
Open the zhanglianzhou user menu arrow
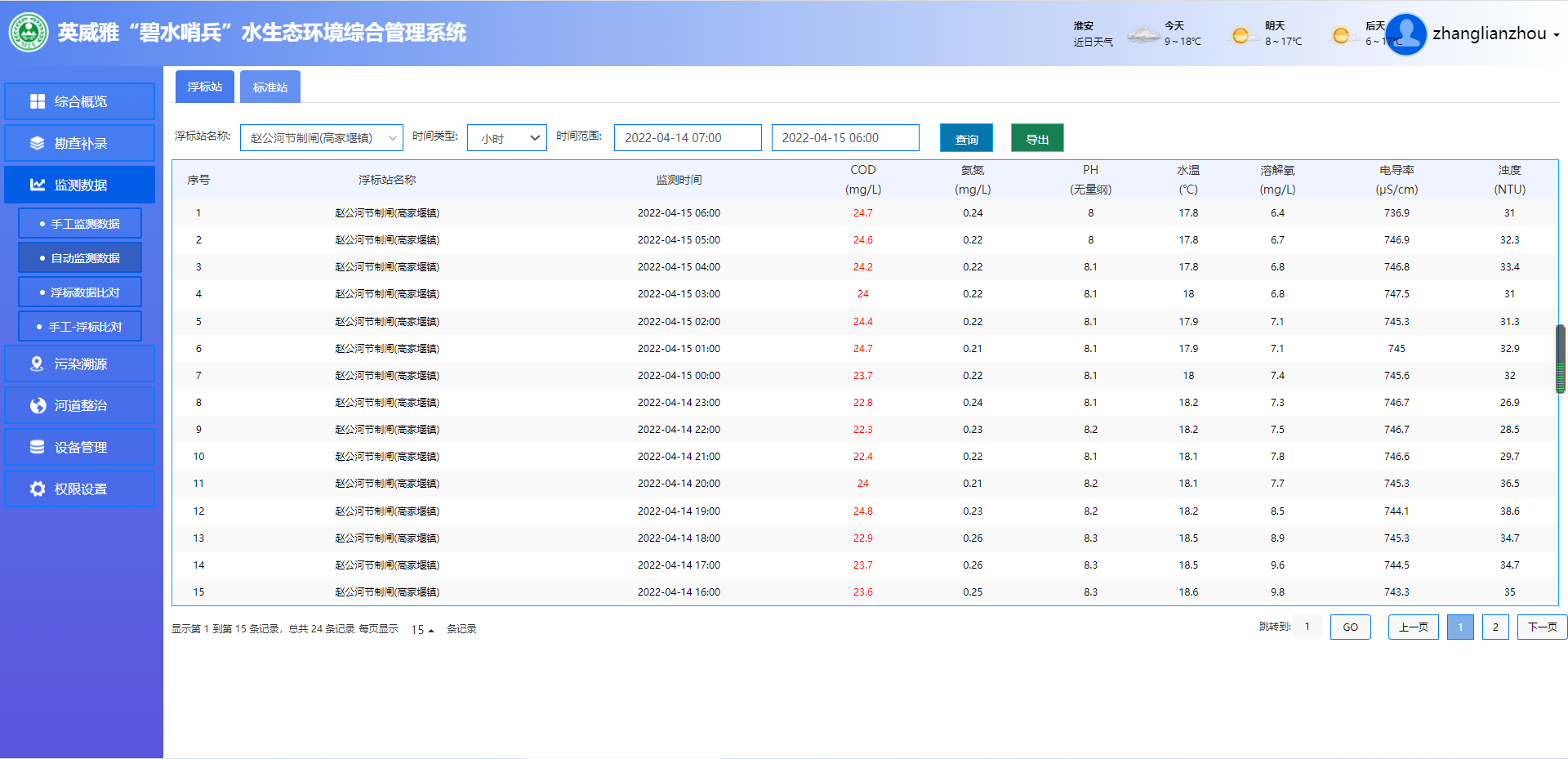1557,35
